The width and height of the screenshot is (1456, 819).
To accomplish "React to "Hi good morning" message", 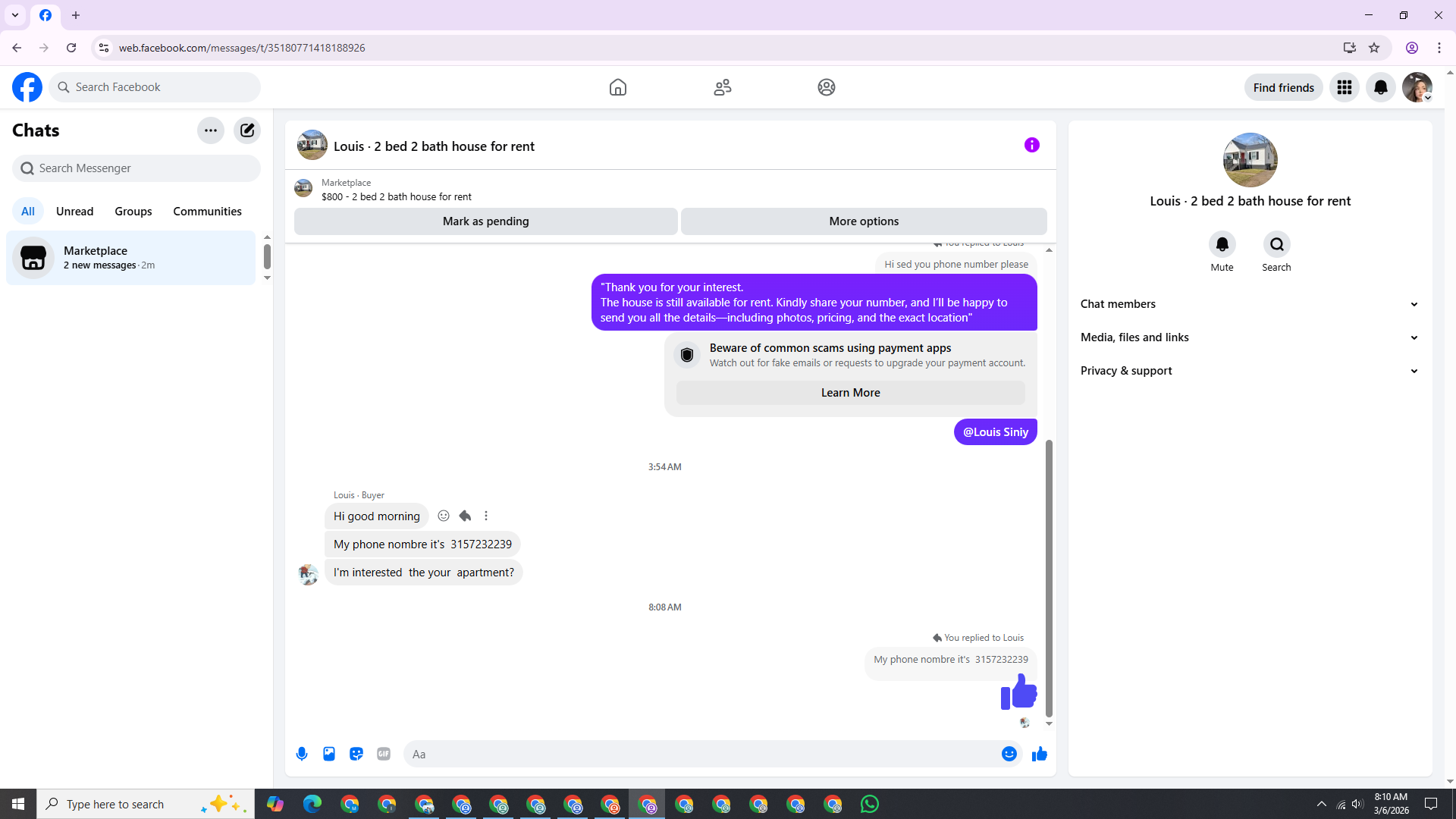I will 444,516.
